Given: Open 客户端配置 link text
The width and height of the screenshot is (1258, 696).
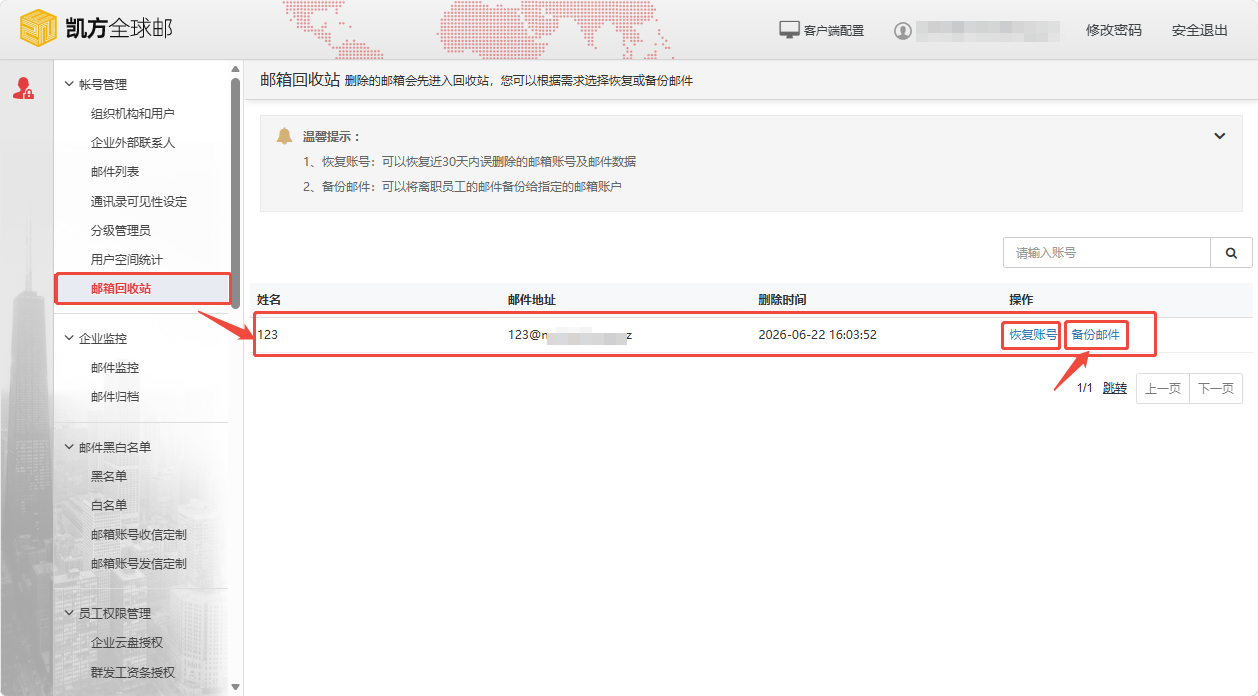Looking at the screenshot, I should [x=834, y=31].
